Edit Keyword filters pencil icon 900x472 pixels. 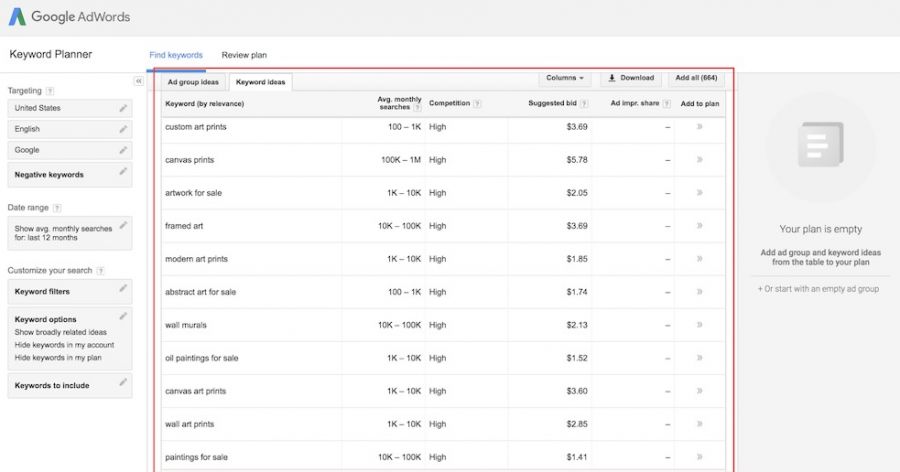[x=123, y=288]
